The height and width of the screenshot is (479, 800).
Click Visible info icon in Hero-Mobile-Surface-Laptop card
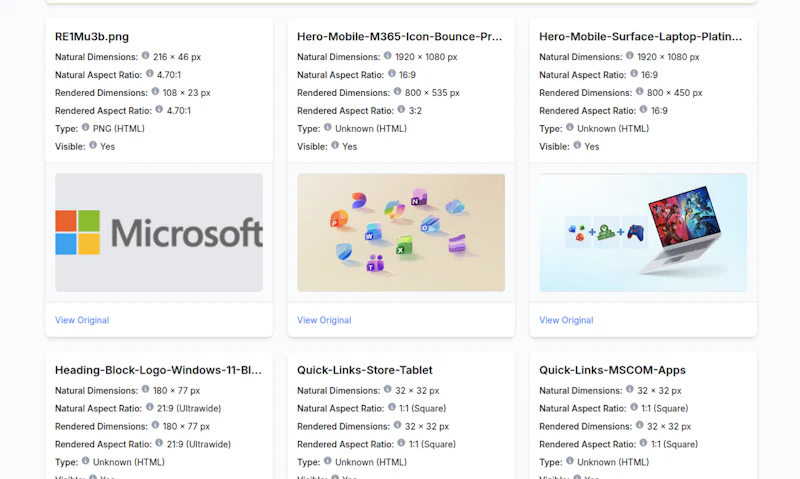pyautogui.click(x=577, y=145)
